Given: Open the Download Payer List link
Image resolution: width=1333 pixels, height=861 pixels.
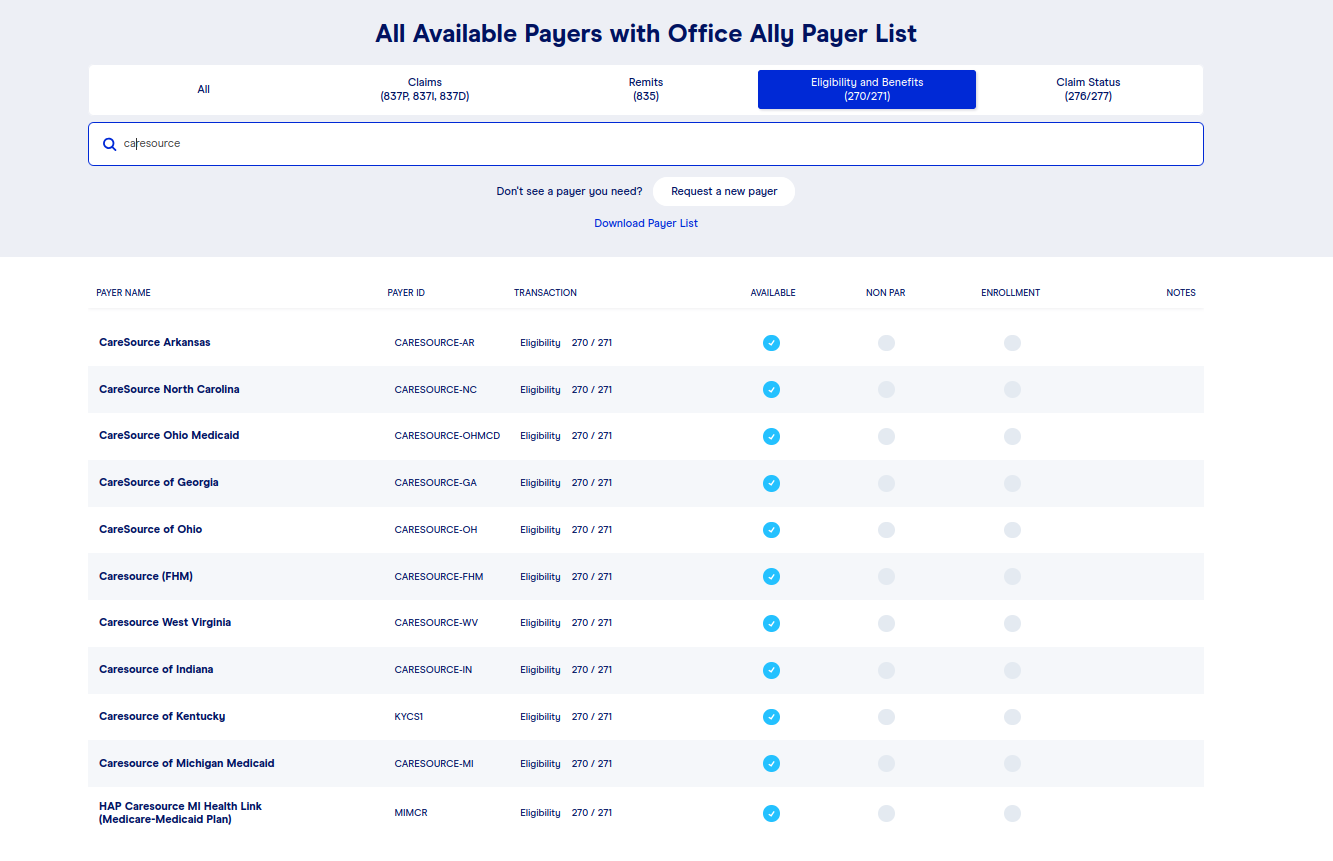Looking at the screenshot, I should point(646,223).
